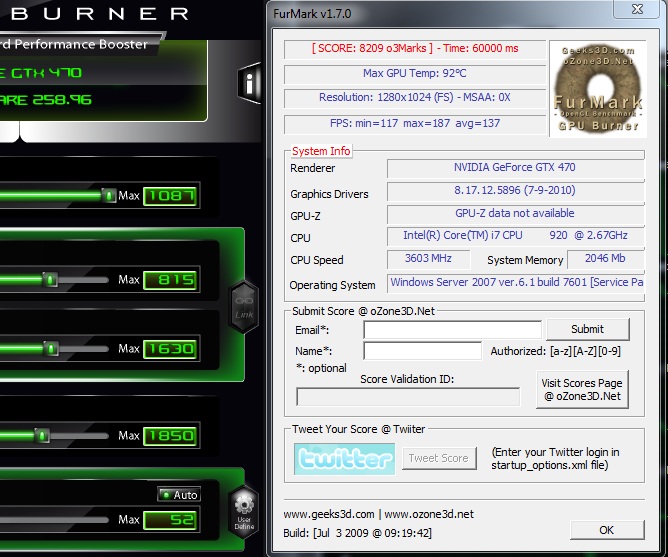Select the 1087 max value box
668x557 pixels.
point(170,196)
